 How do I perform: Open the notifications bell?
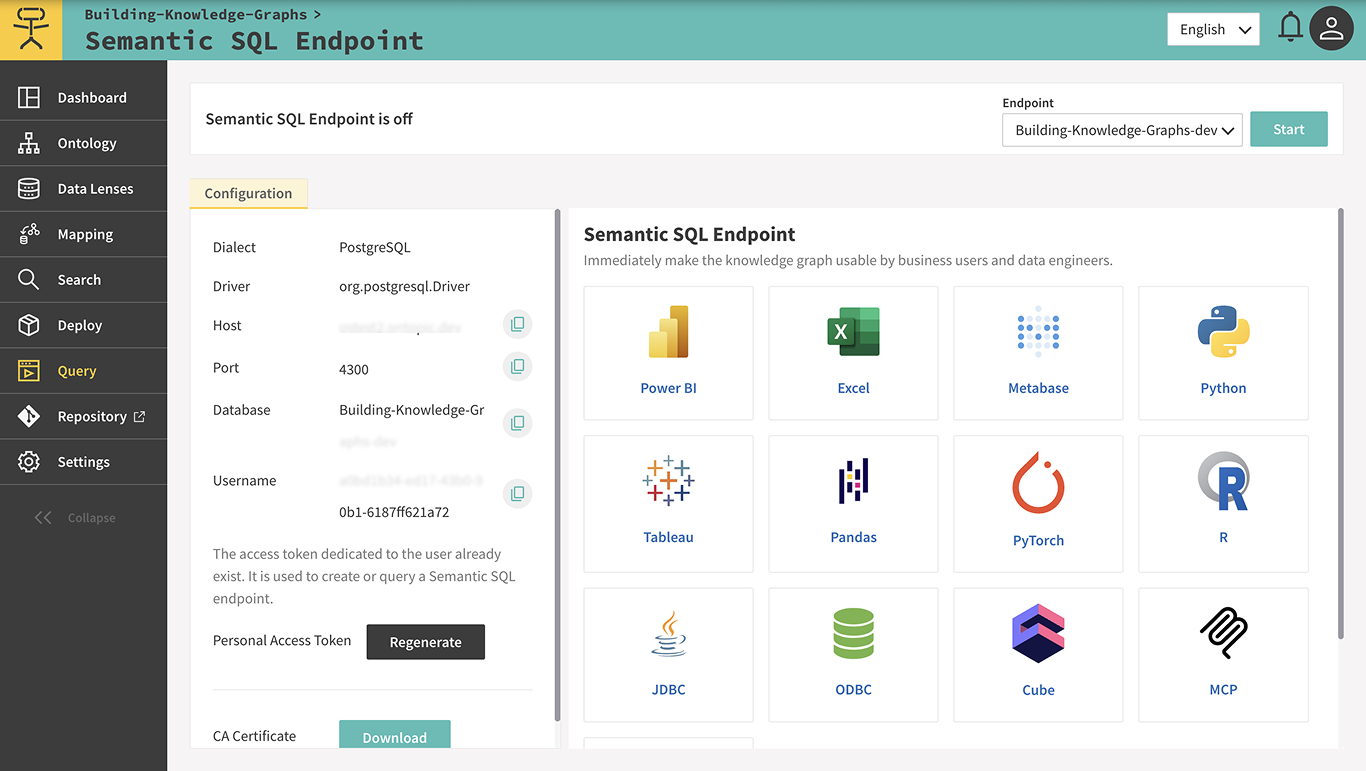pyautogui.click(x=1291, y=28)
